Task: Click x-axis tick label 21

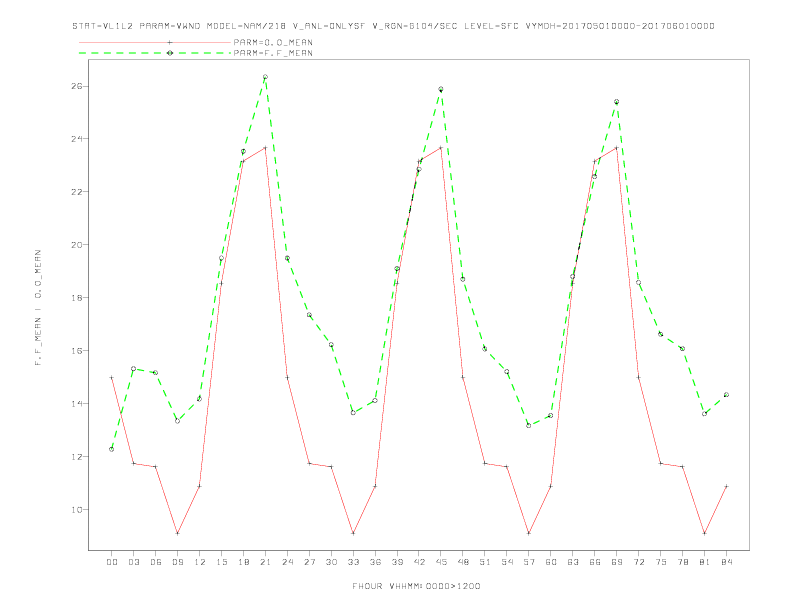Action: point(265,562)
